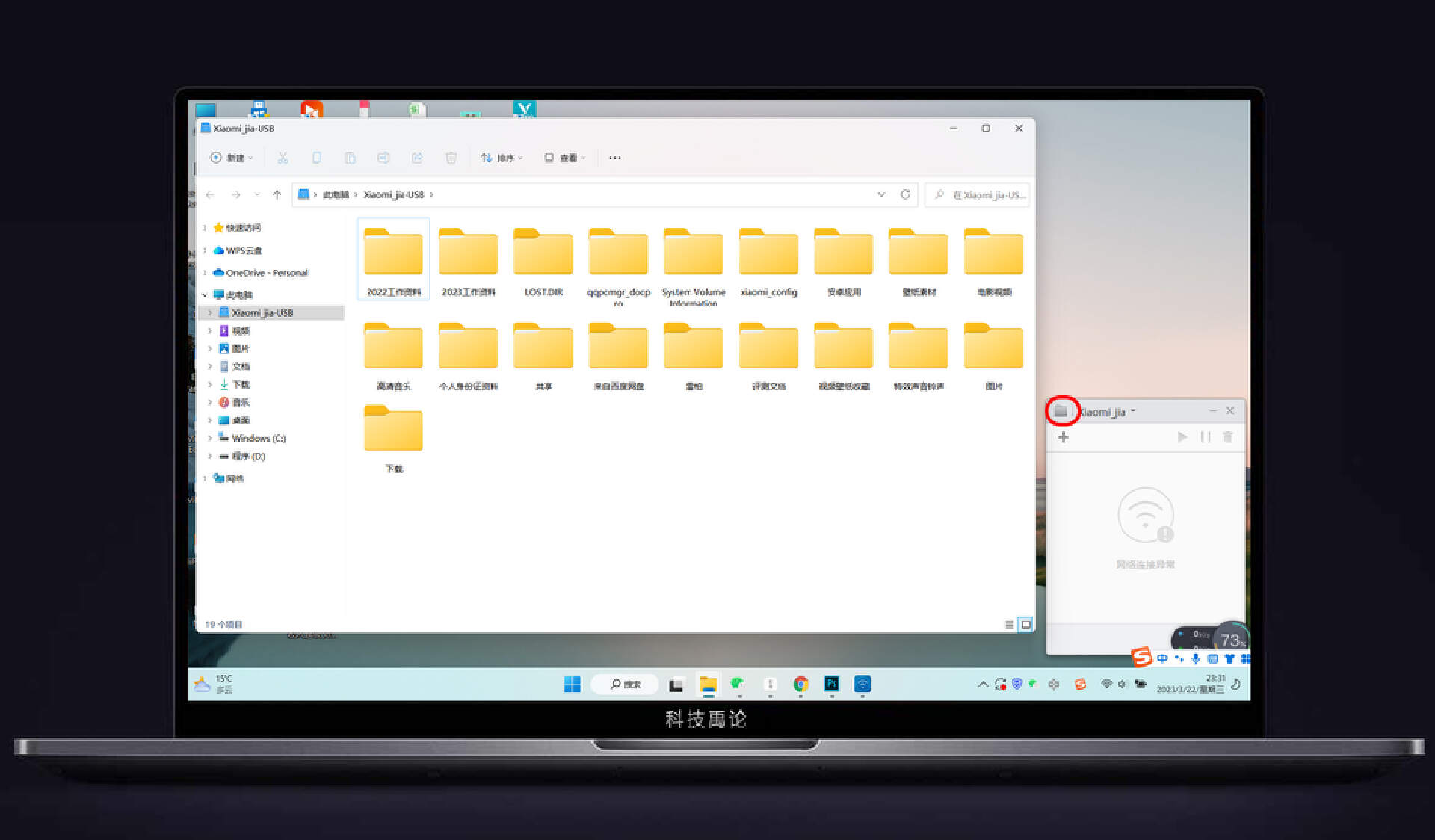
Task: Click the folder icon in Xiaomi_jia panel header
Action: 1061,411
